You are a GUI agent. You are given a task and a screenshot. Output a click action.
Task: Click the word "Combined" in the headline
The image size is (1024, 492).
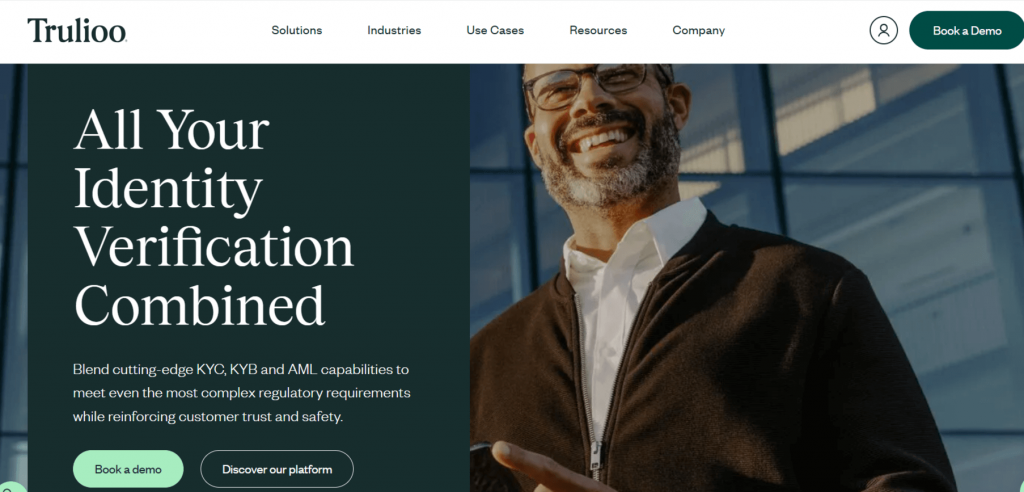(x=199, y=306)
